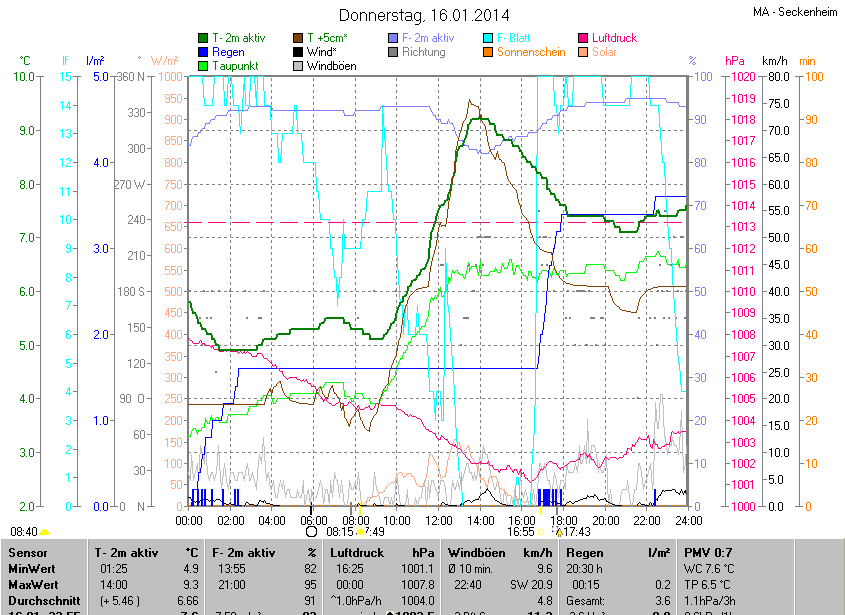Click the black Wind legend square
The image size is (845, 615).
pyautogui.click(x=298, y=52)
